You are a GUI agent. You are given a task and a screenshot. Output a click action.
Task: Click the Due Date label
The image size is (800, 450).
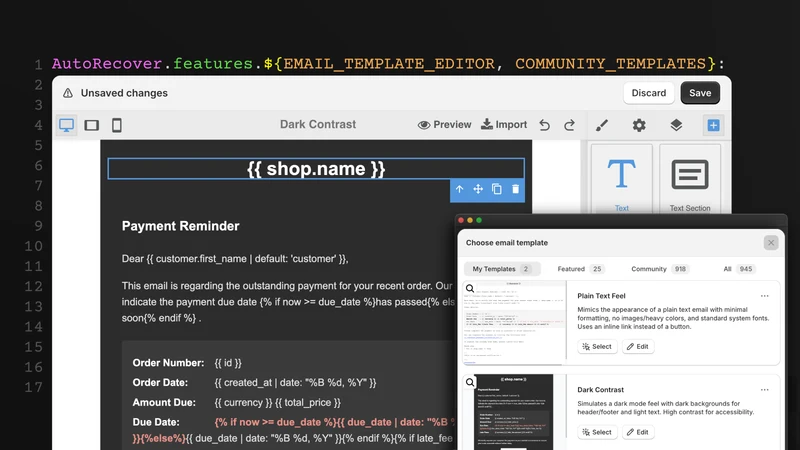tap(156, 422)
